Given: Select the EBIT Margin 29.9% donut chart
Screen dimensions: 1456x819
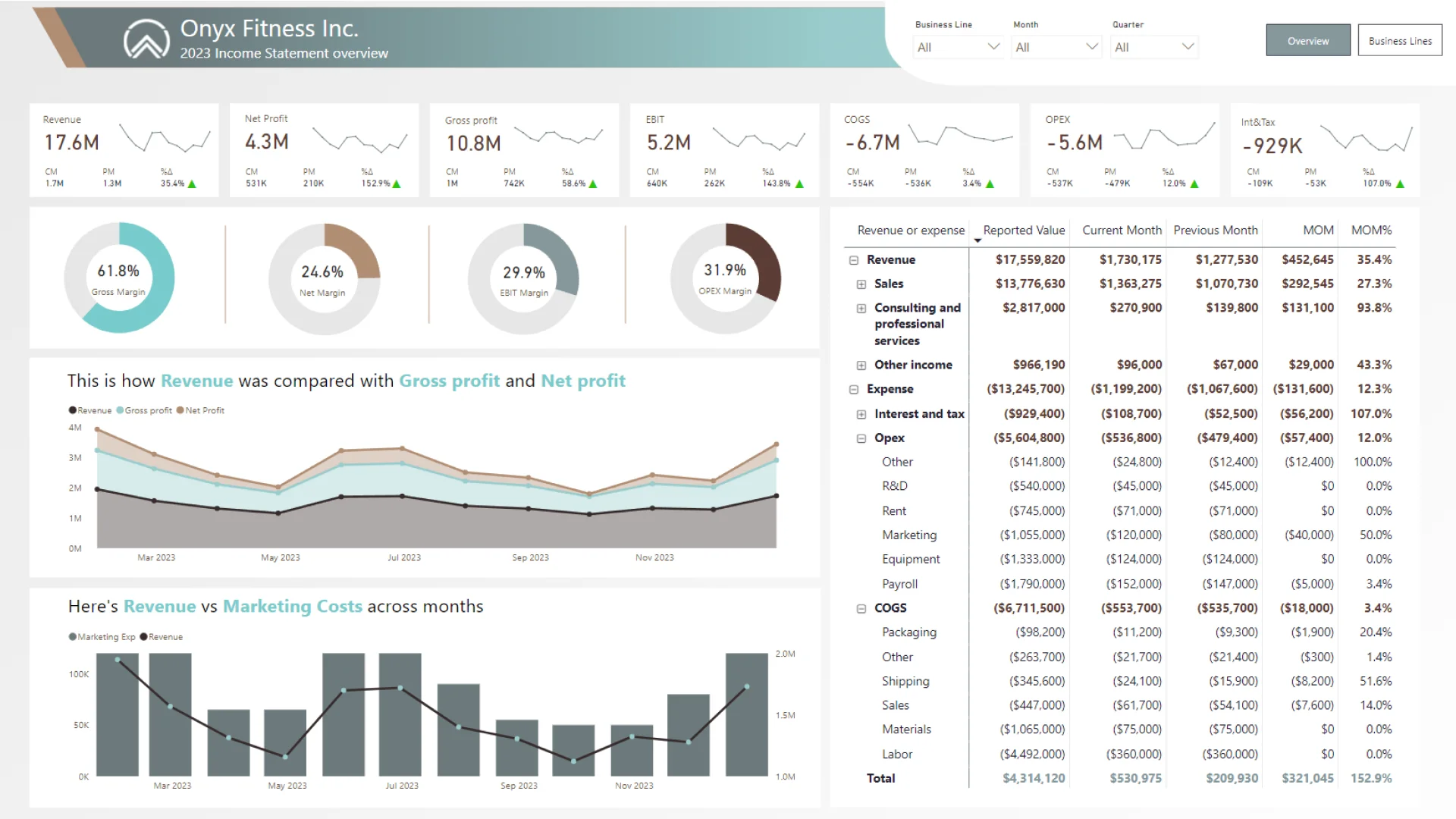Looking at the screenshot, I should point(523,278).
